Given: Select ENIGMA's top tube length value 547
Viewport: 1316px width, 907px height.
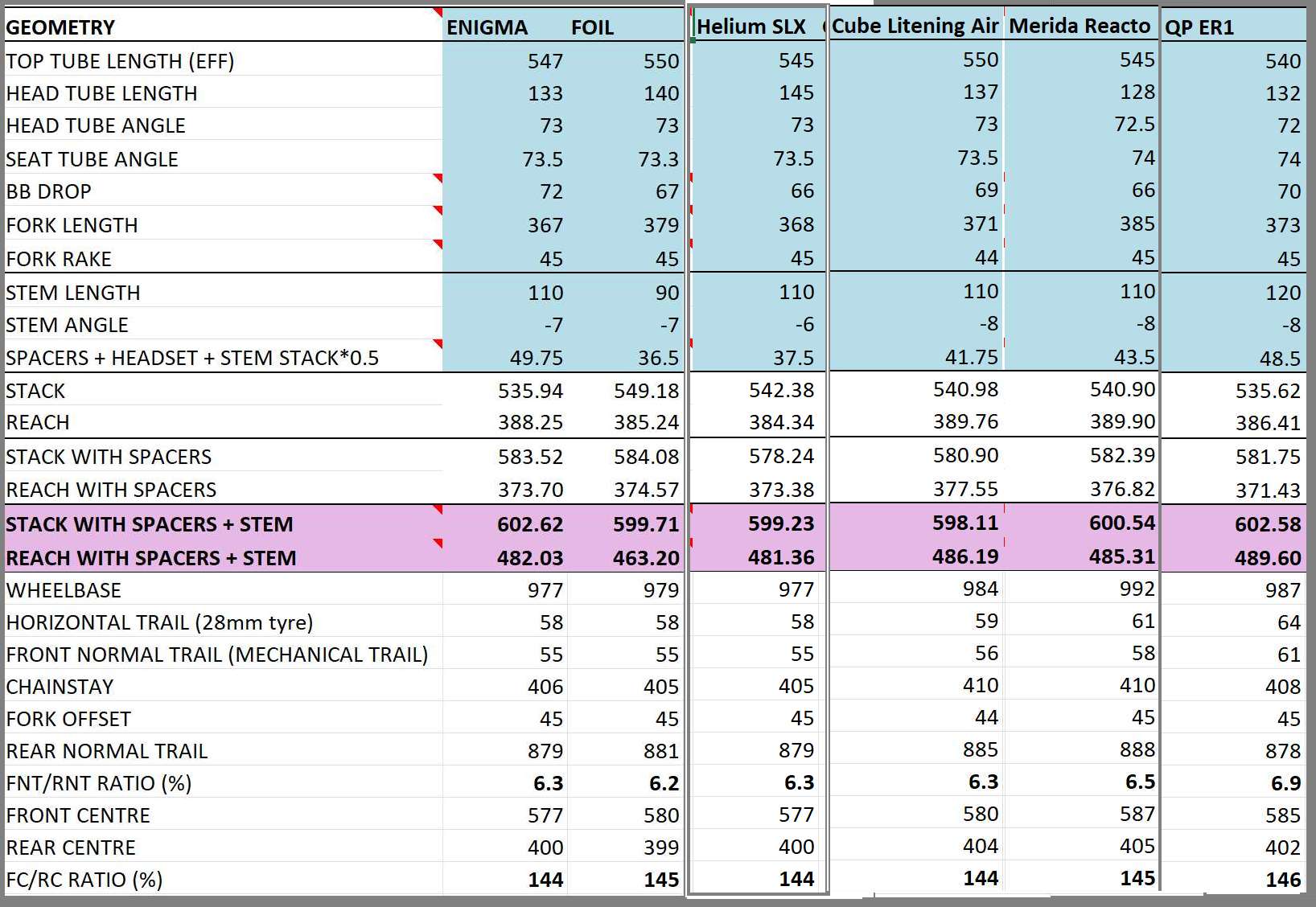Looking at the screenshot, I should pos(545,61).
